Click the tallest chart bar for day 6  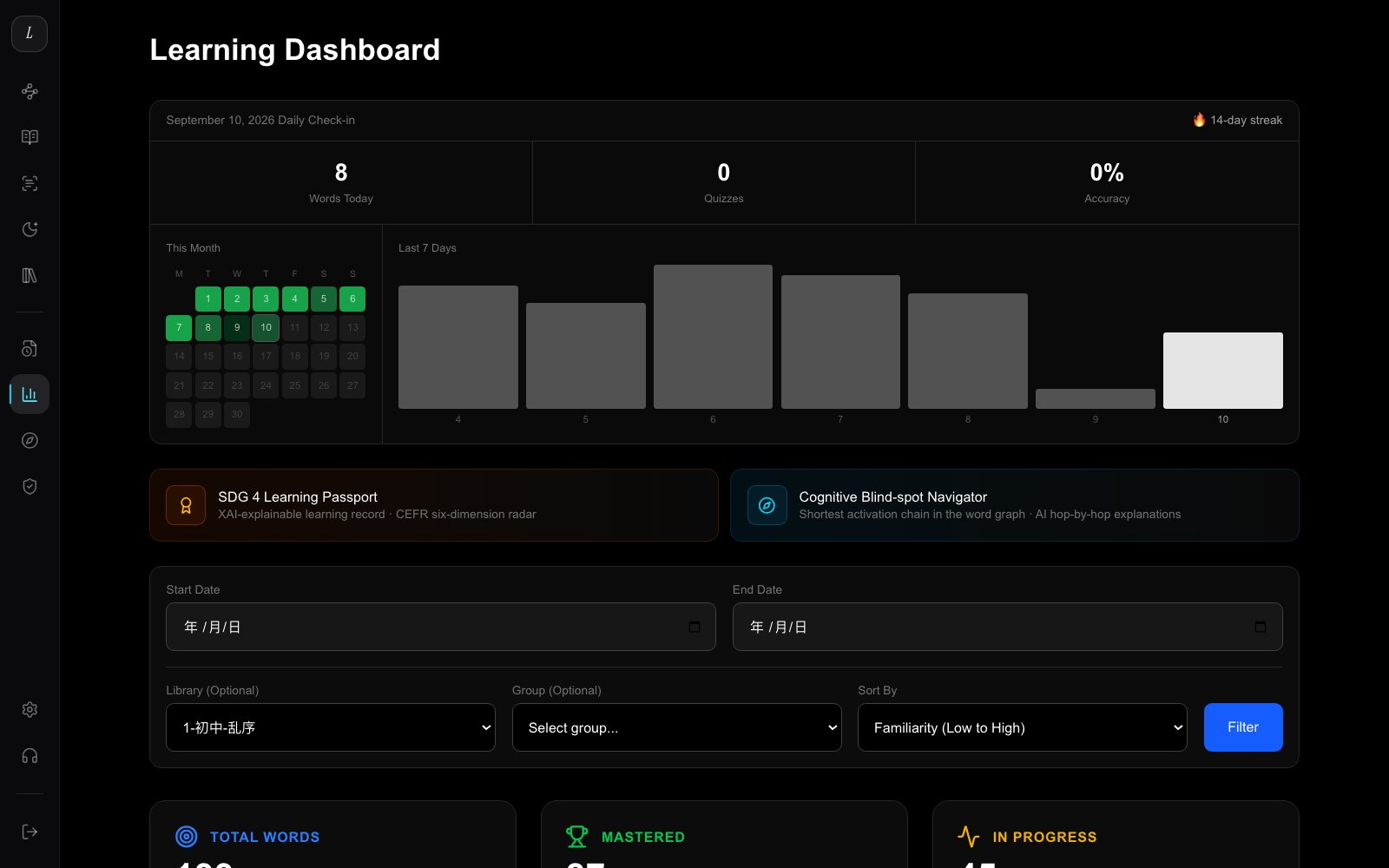(713, 337)
